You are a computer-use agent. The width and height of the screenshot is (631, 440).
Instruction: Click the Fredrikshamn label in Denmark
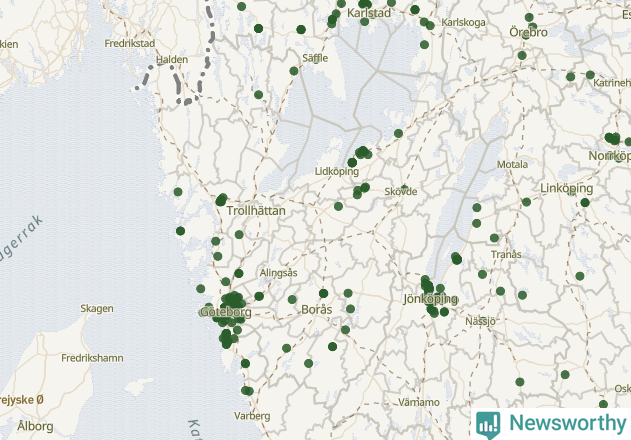92,358
